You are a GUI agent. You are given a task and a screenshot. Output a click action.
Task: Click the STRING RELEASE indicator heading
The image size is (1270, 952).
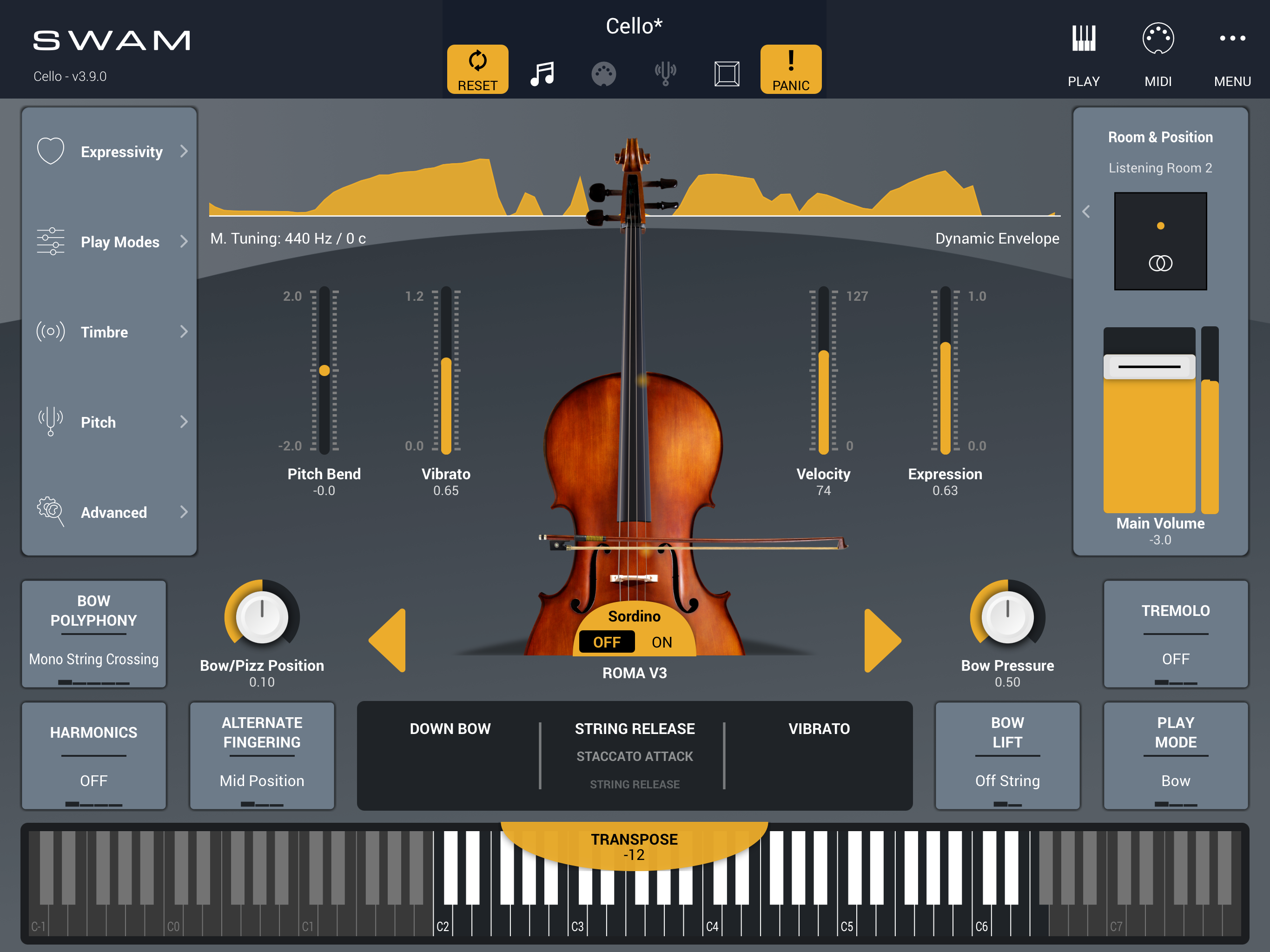click(635, 728)
